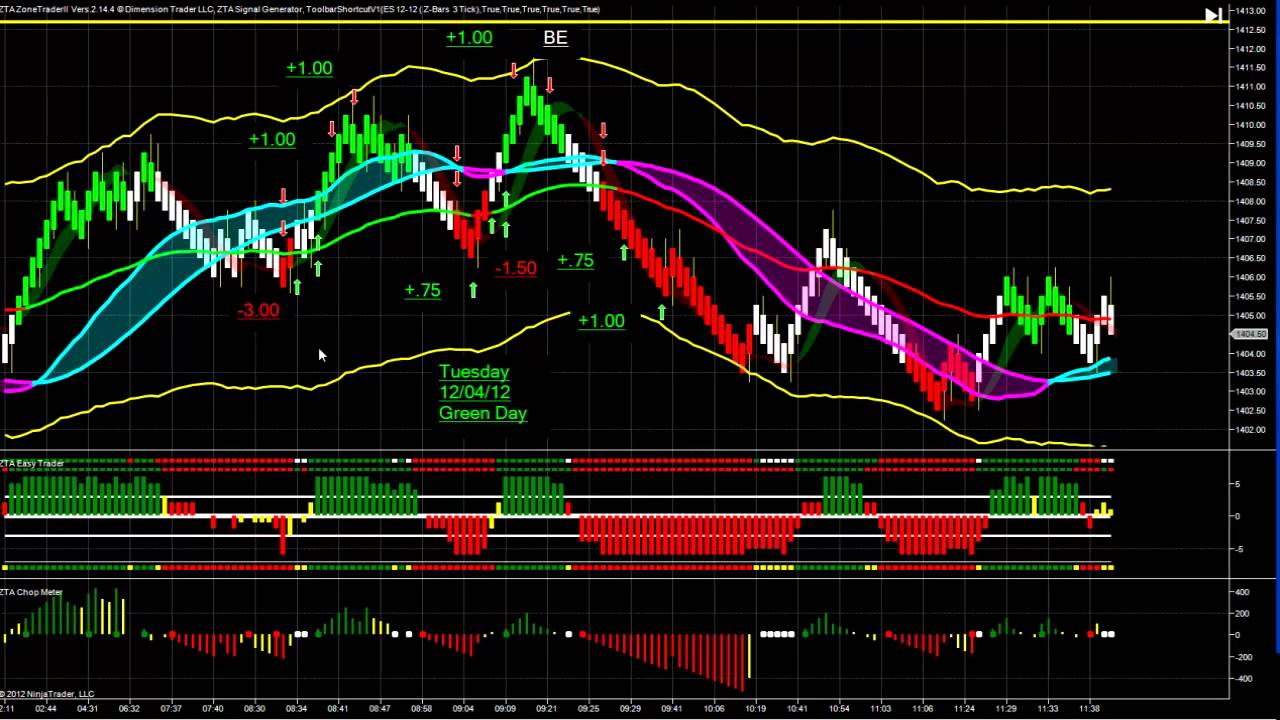Click the 10:19 time axis label
The image size is (1280, 720).
756,708
